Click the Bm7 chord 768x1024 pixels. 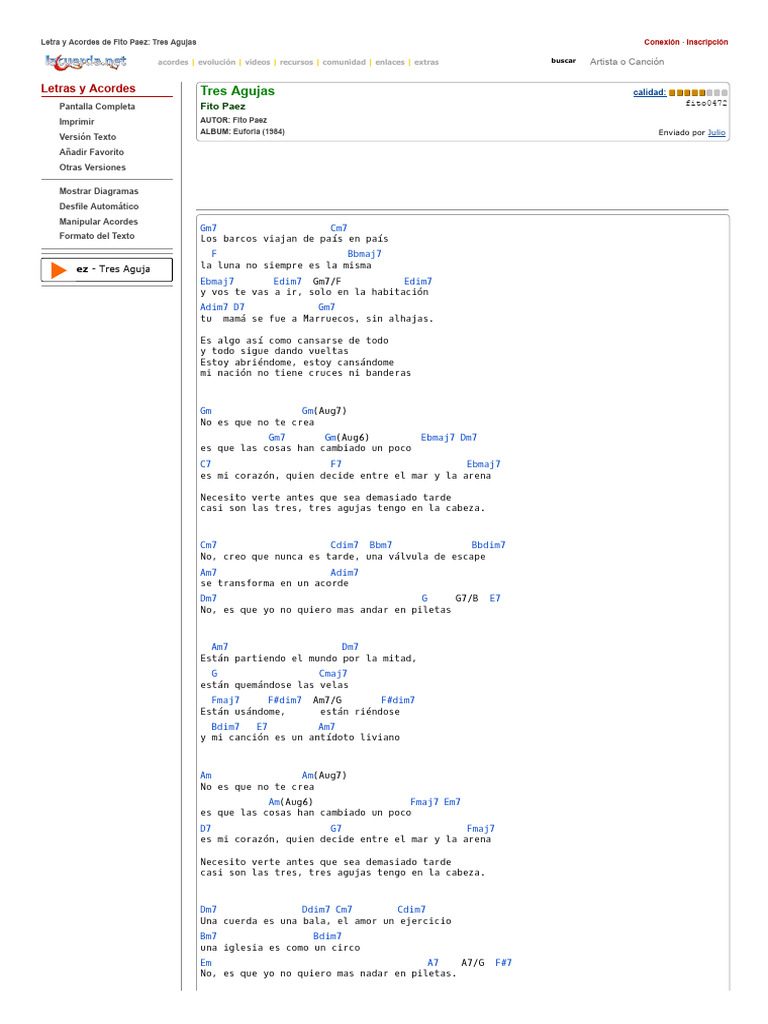click(x=208, y=936)
